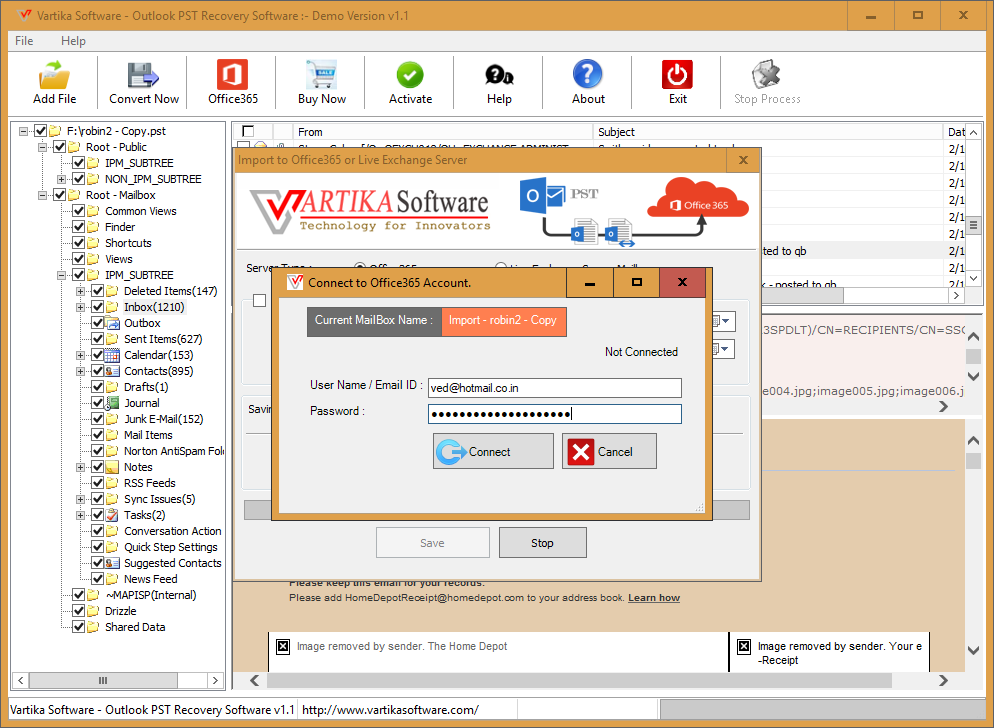Click the message list vertical scrollbar thumb
Viewport: 994px width, 728px height.
(974, 225)
